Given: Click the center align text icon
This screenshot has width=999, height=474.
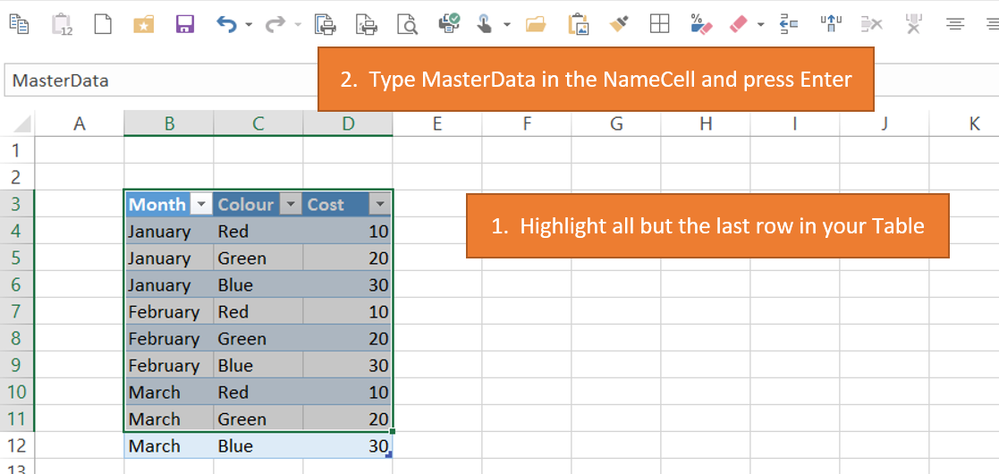Looking at the screenshot, I should click(954, 24).
